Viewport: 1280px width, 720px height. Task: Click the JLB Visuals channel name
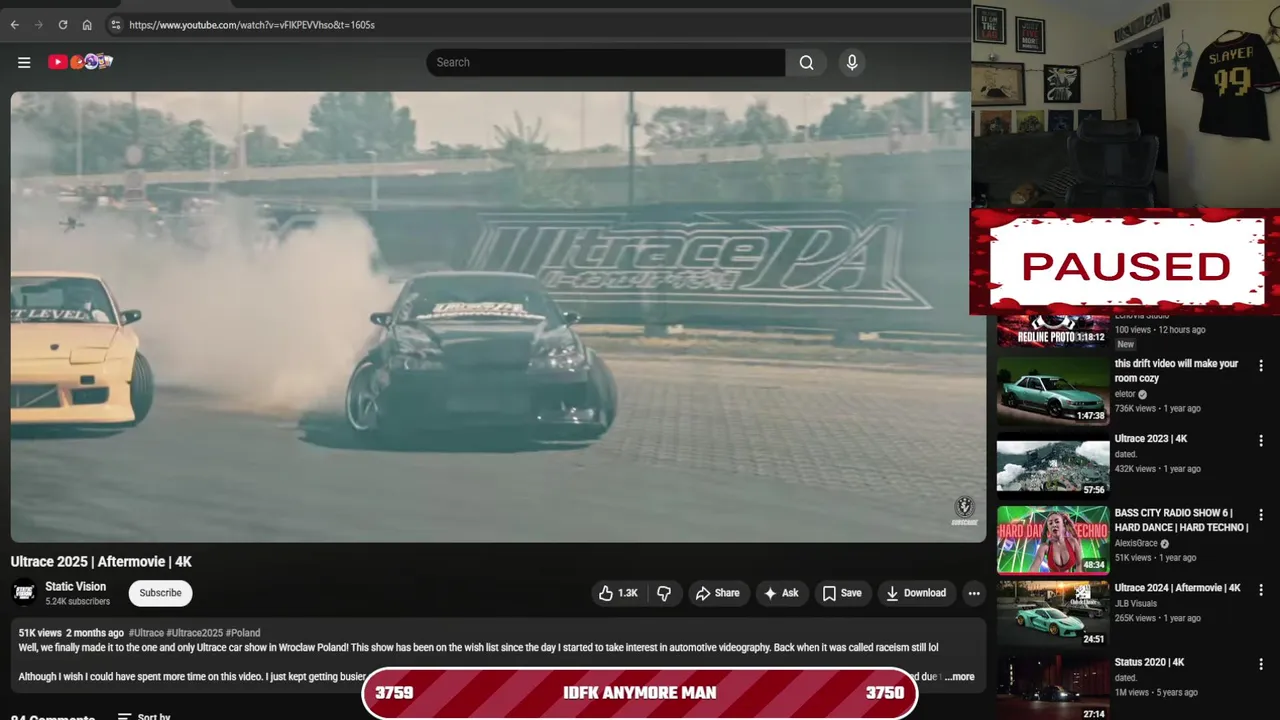tap(1136, 603)
